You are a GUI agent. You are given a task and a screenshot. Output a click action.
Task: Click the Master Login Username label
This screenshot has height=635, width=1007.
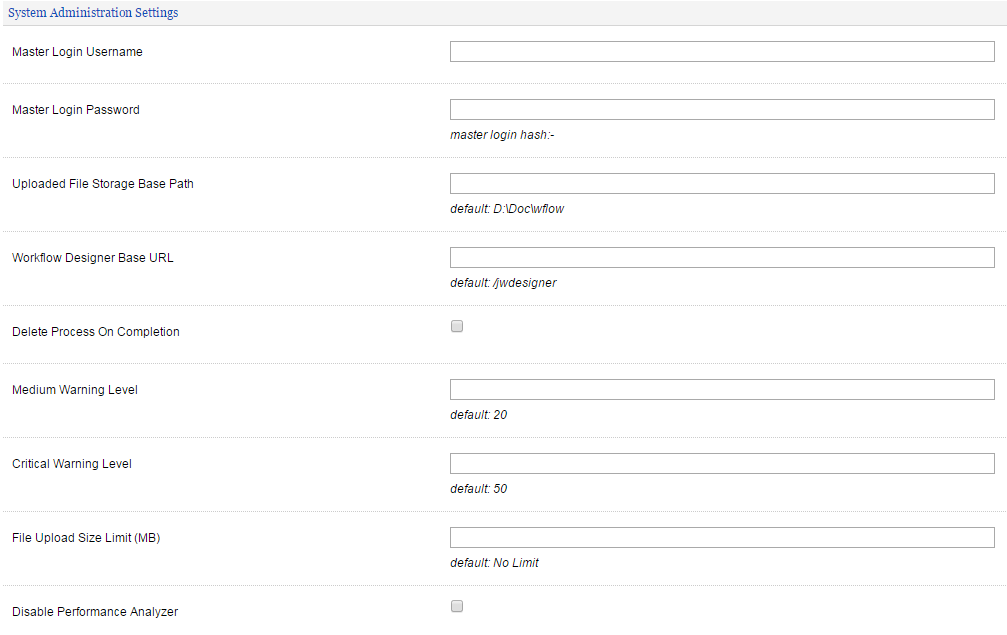point(77,52)
